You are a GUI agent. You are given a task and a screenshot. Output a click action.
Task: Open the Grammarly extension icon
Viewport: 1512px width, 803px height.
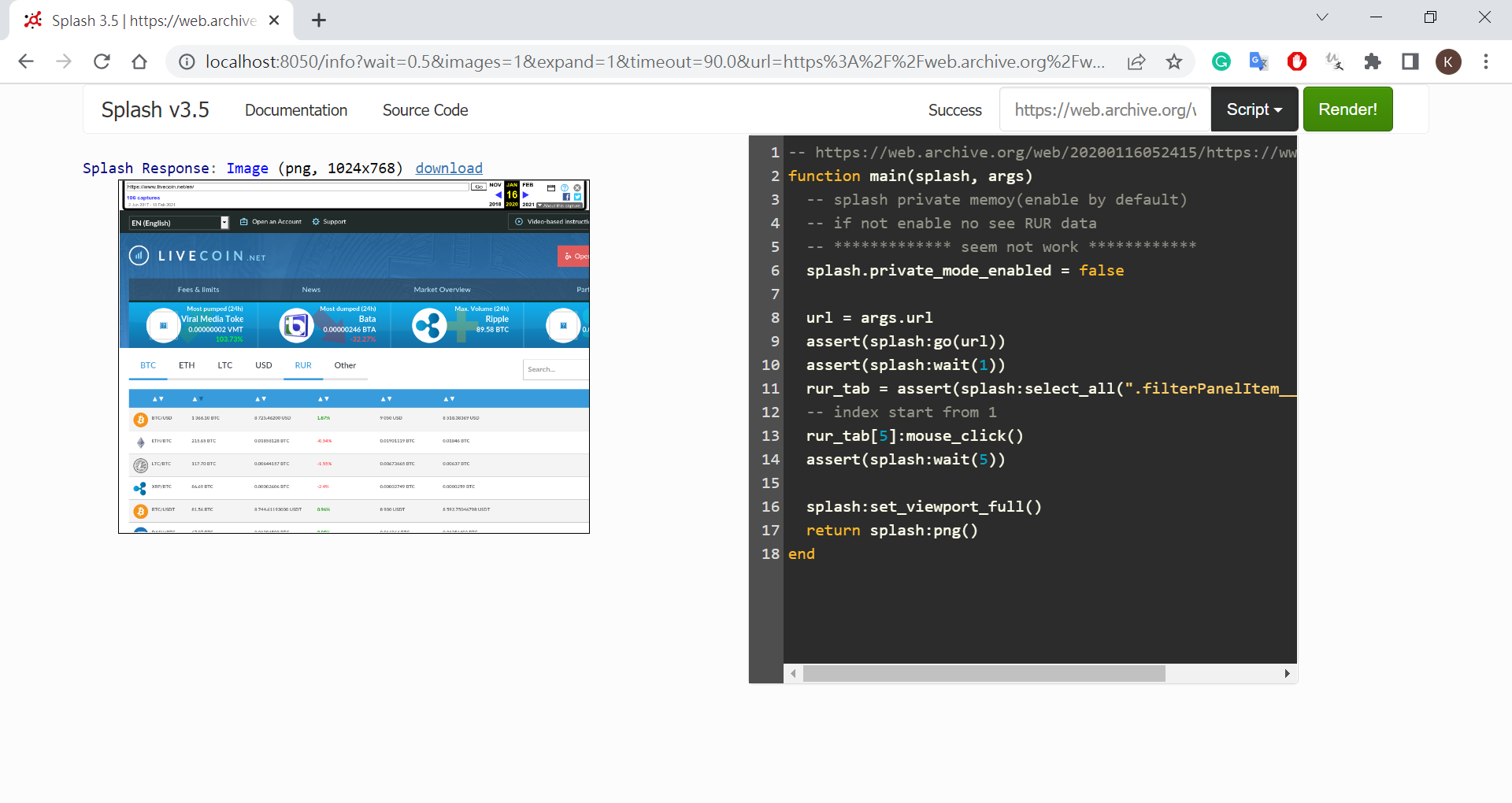[x=1221, y=61]
